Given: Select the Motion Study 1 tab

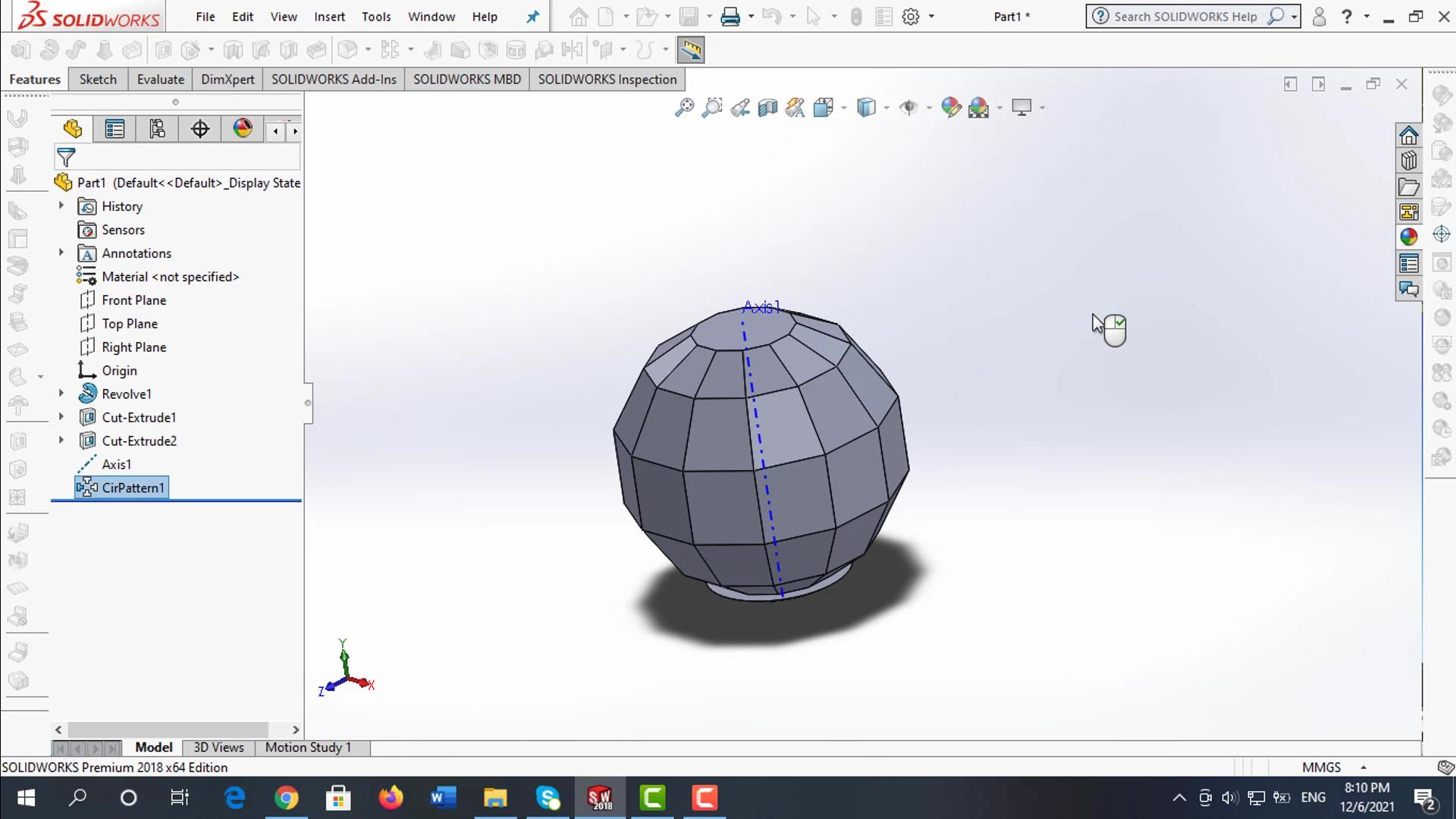Looking at the screenshot, I should point(308,748).
